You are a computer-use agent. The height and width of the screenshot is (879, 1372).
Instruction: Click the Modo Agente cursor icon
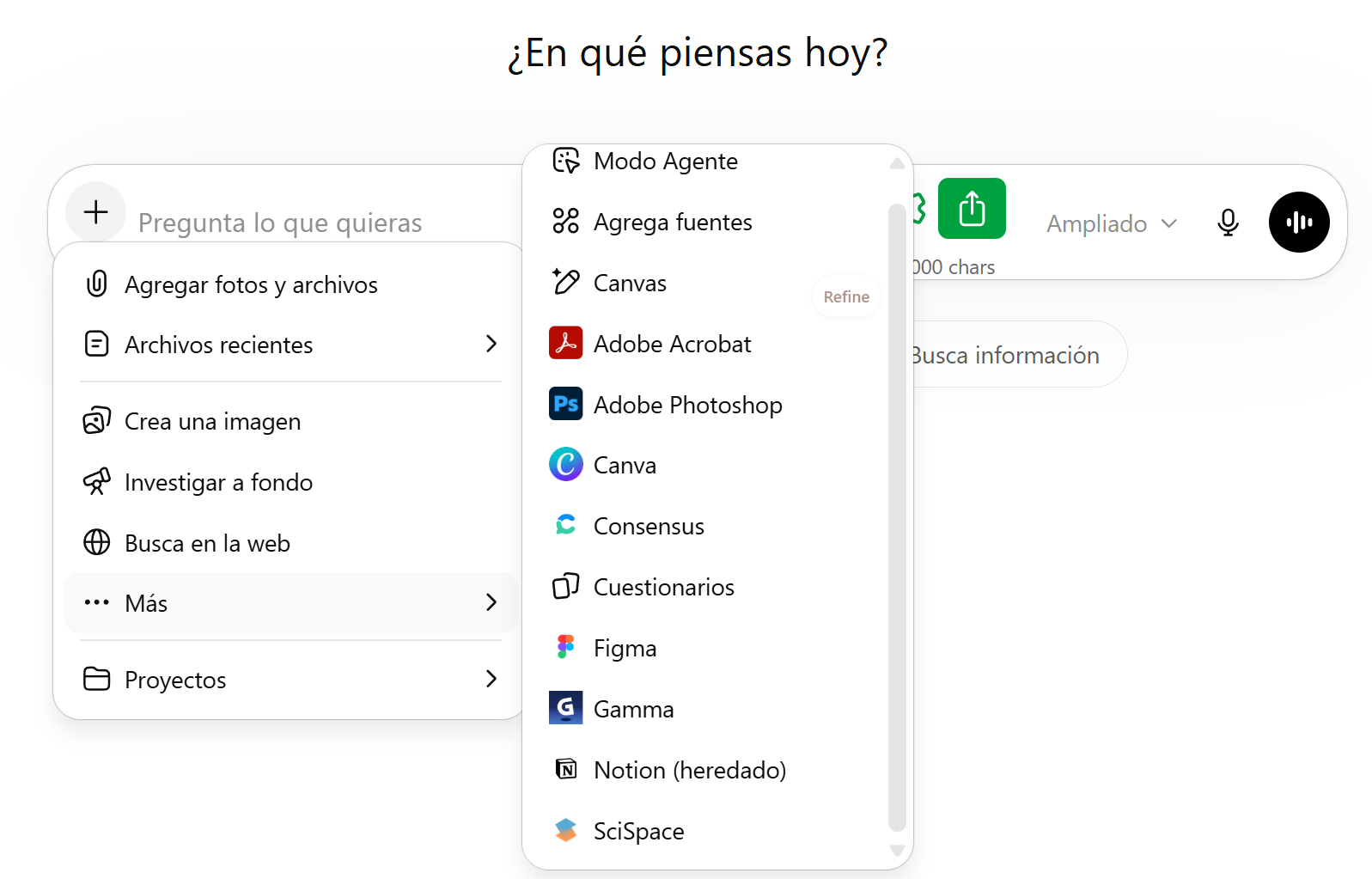(x=566, y=161)
